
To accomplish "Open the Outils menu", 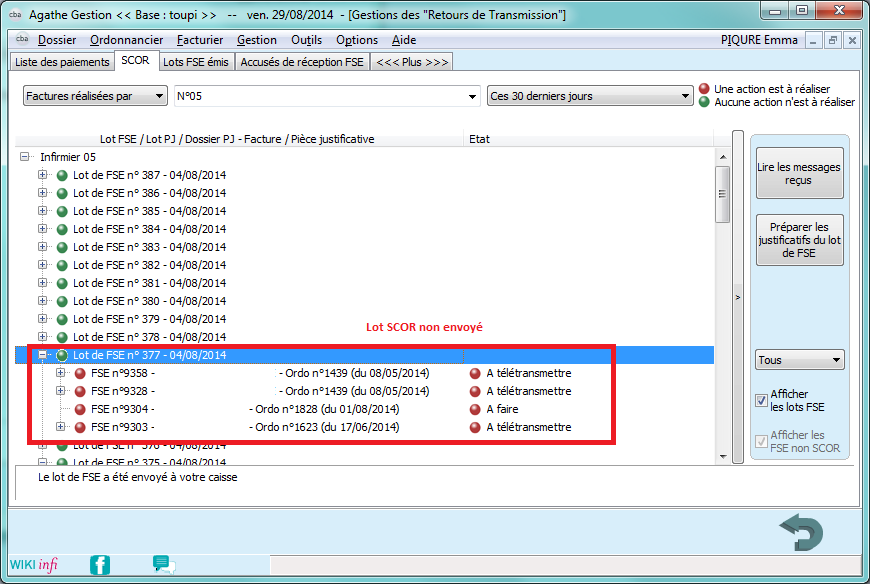I will coord(306,40).
